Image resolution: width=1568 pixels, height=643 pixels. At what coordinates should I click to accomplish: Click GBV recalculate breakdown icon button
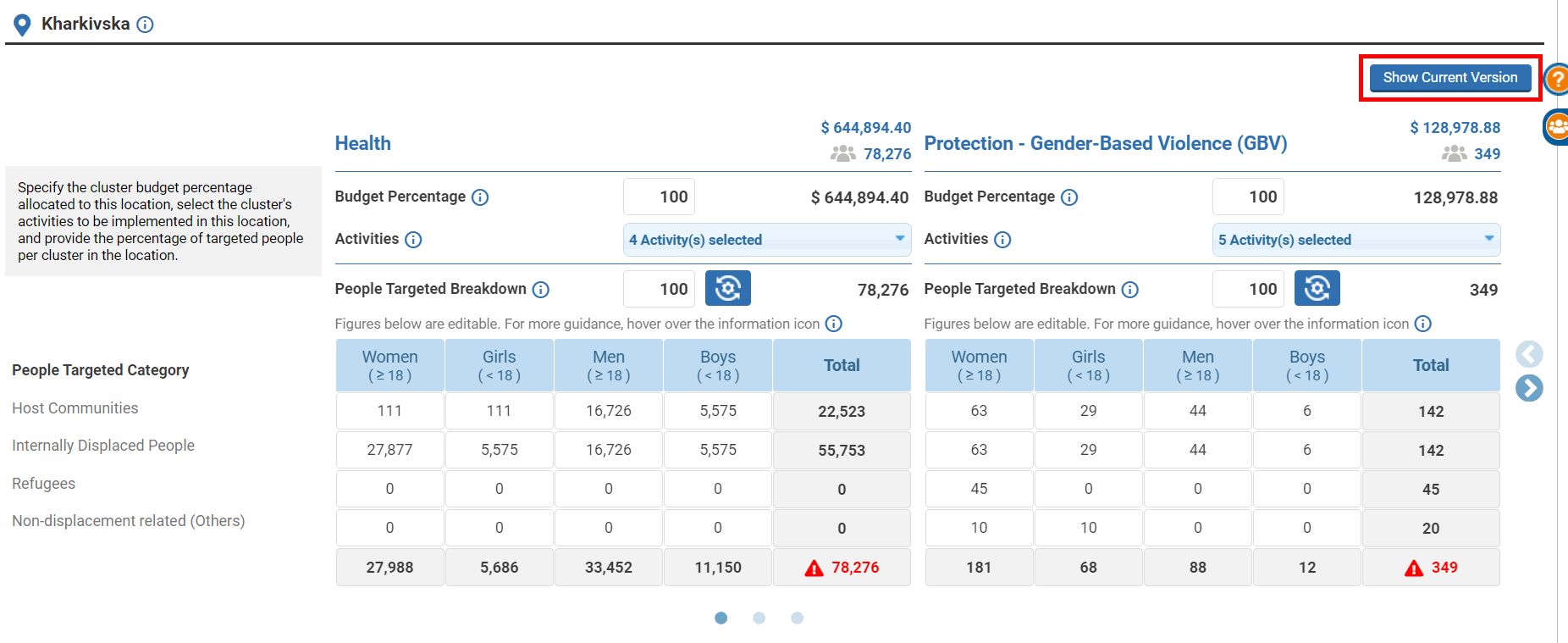point(1317,289)
